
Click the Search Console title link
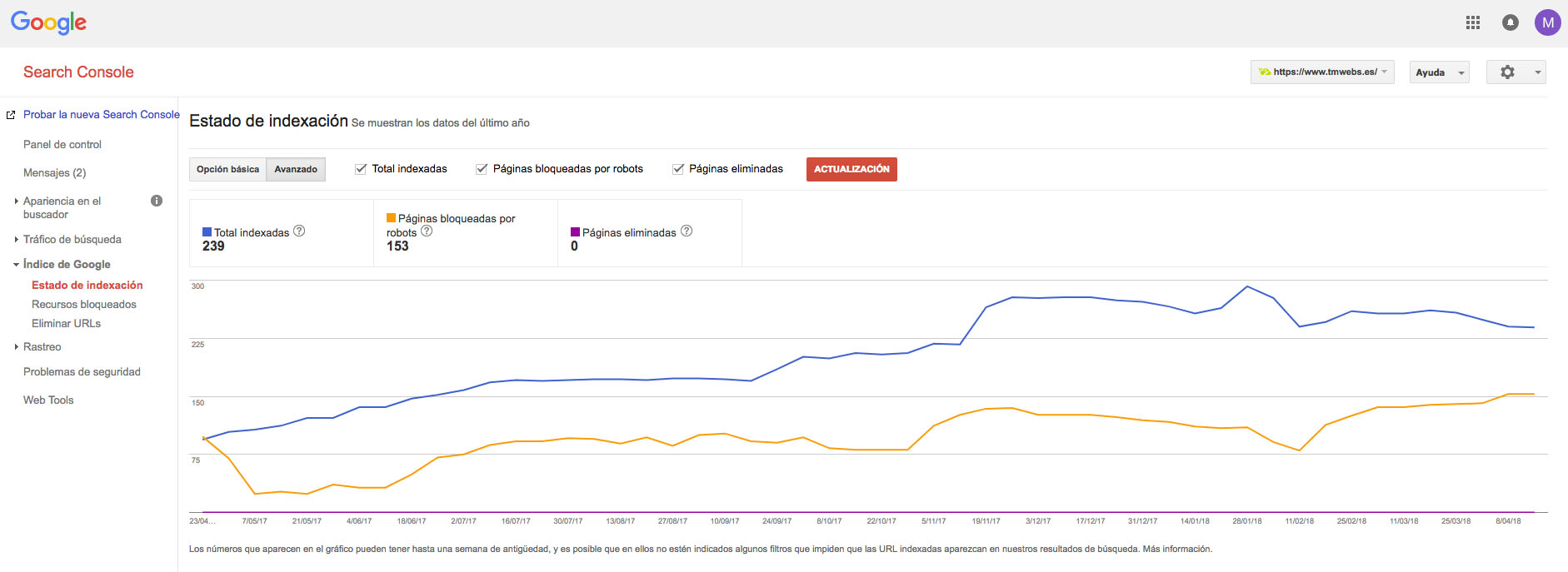(78, 72)
